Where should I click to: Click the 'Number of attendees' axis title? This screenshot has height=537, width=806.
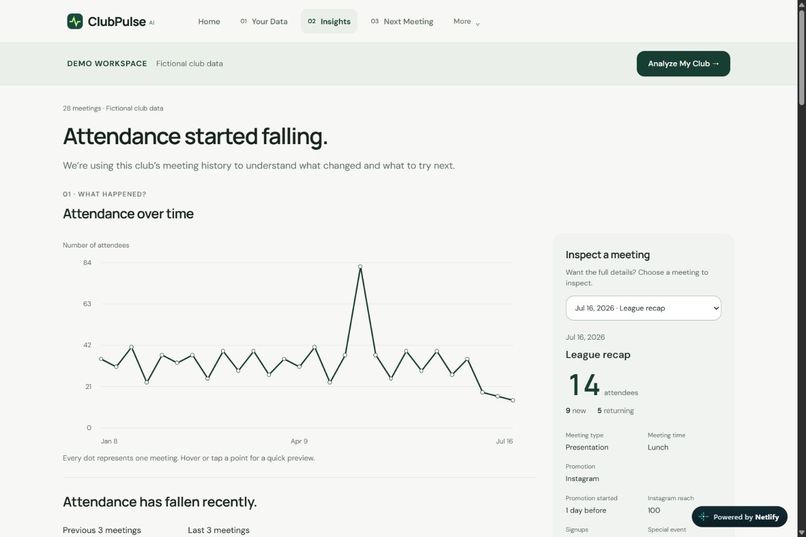(96, 245)
